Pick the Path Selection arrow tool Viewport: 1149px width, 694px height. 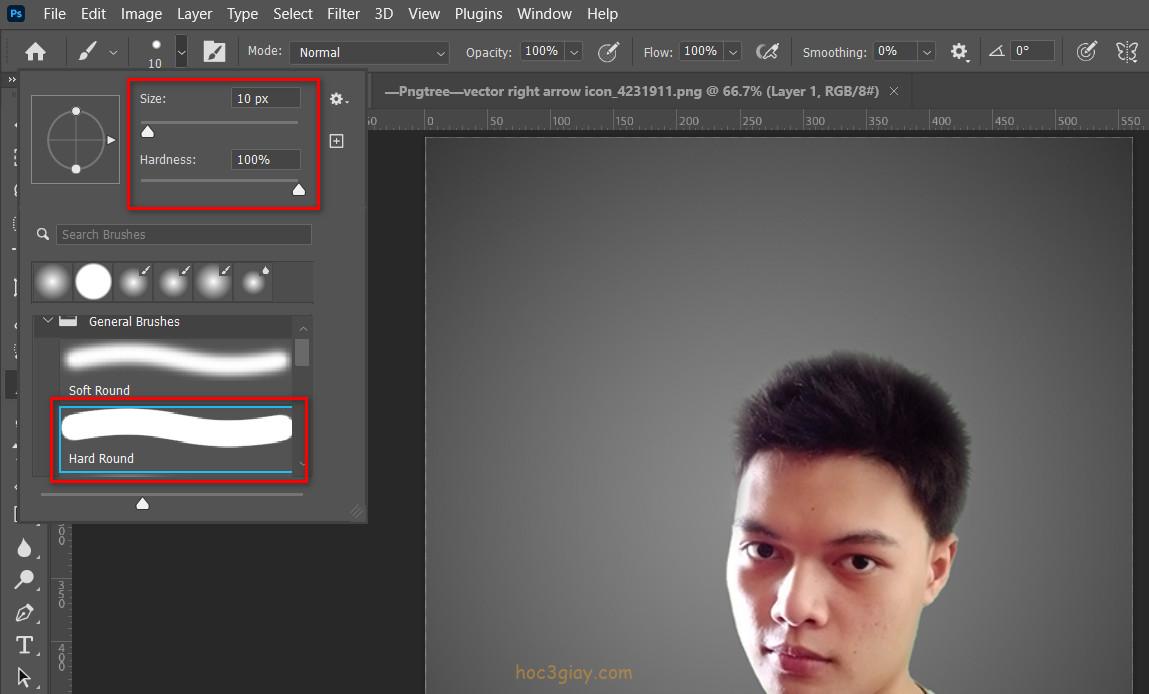click(24, 677)
